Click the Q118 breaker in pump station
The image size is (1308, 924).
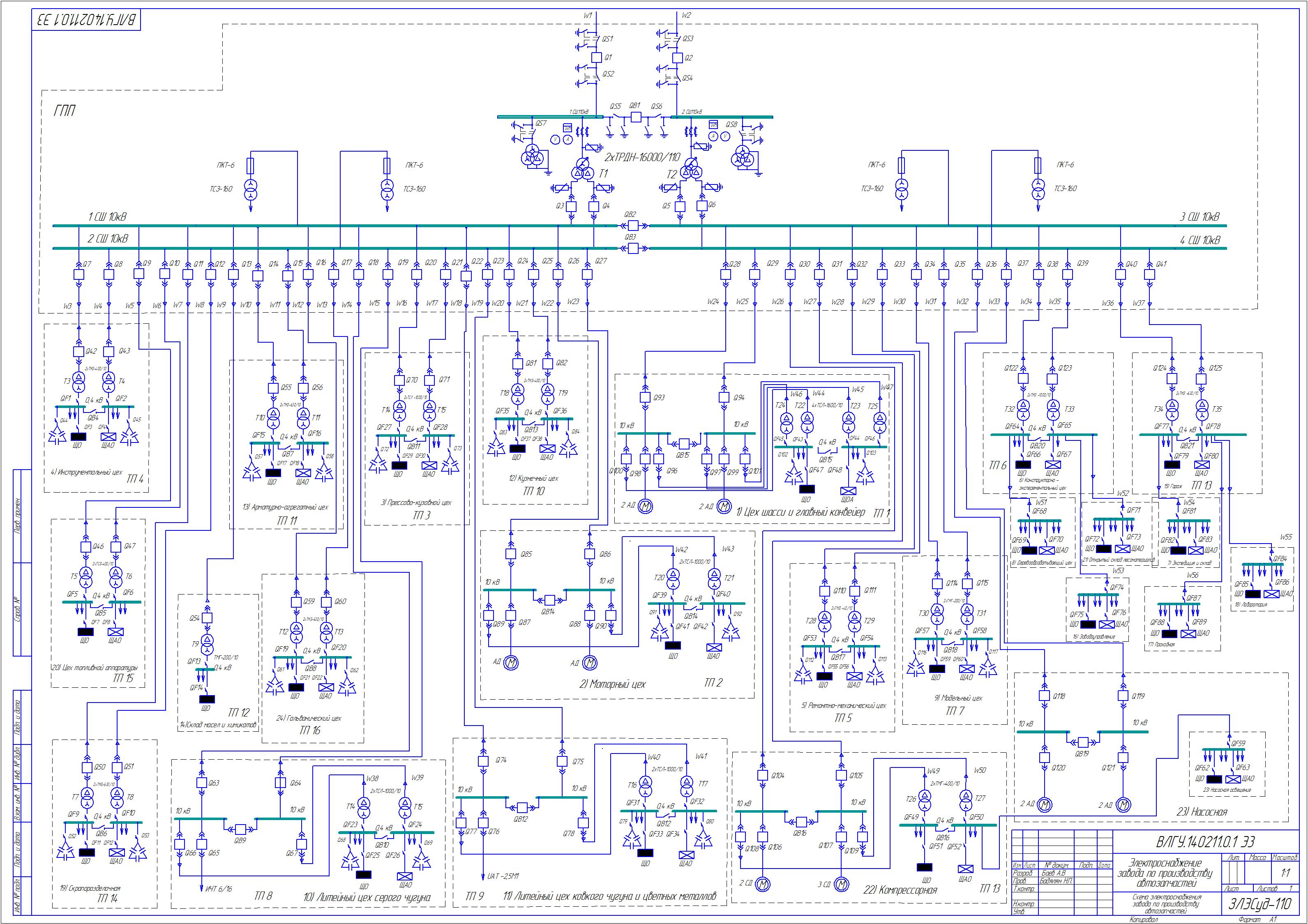point(1044,696)
